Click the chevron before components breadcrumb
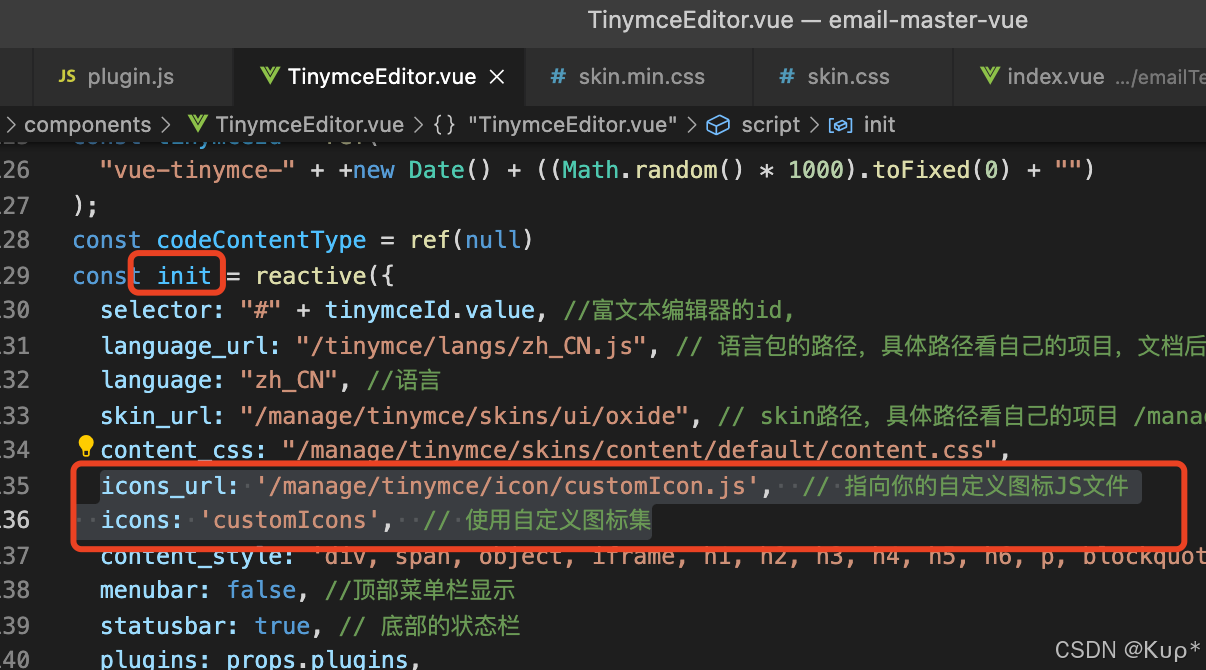The width and height of the screenshot is (1206, 670). pyautogui.click(x=12, y=124)
